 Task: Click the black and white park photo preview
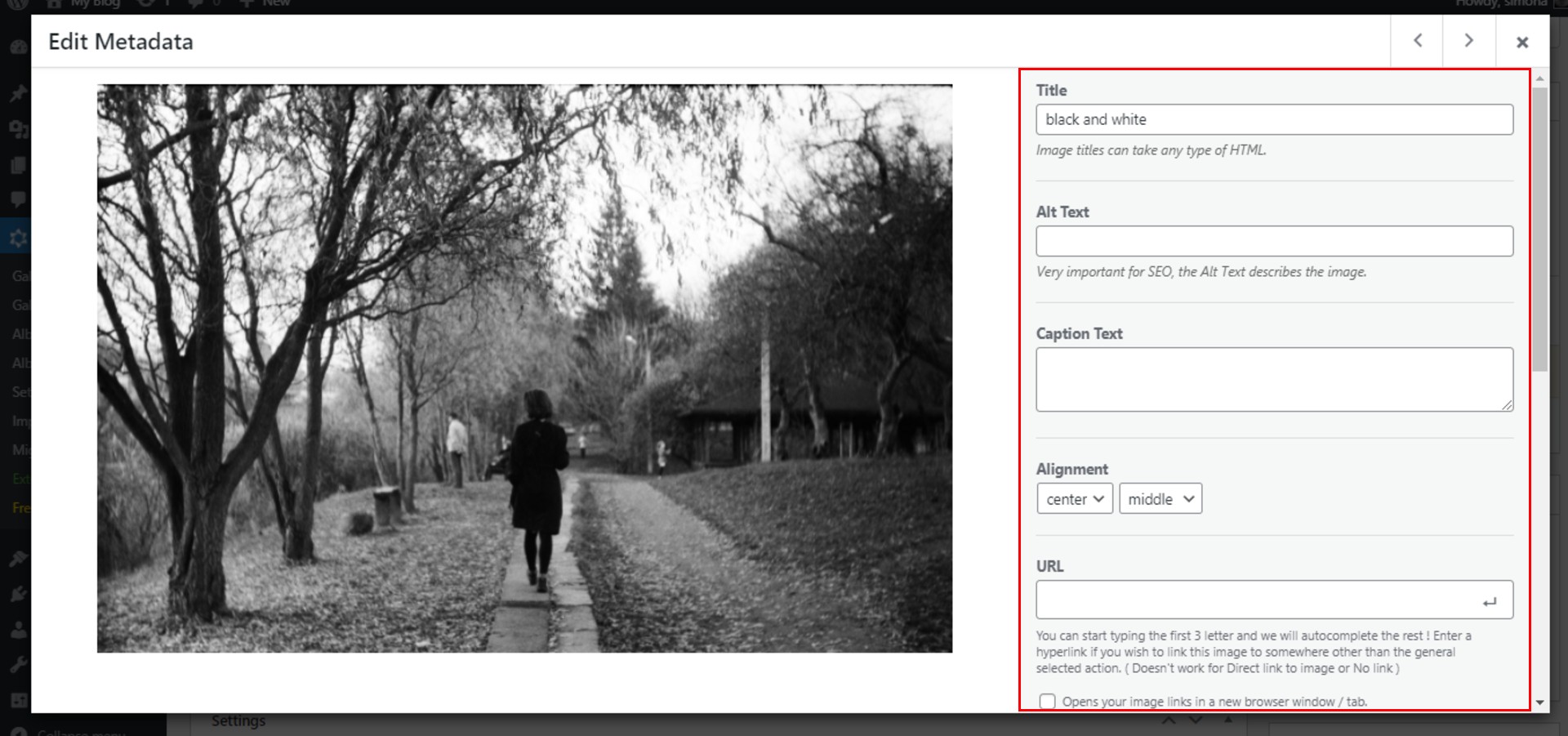[524, 368]
